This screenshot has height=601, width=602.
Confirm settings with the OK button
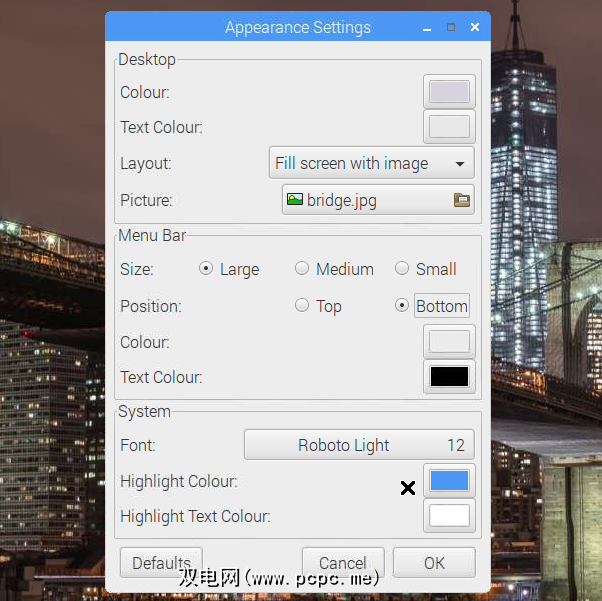(434, 563)
